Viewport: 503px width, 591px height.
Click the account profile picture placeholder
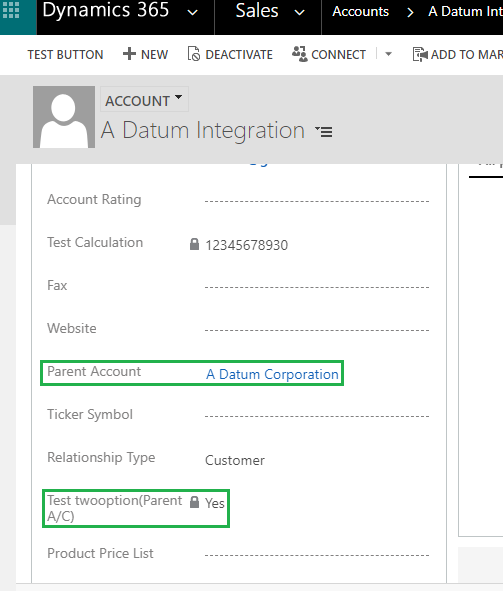pos(64,117)
